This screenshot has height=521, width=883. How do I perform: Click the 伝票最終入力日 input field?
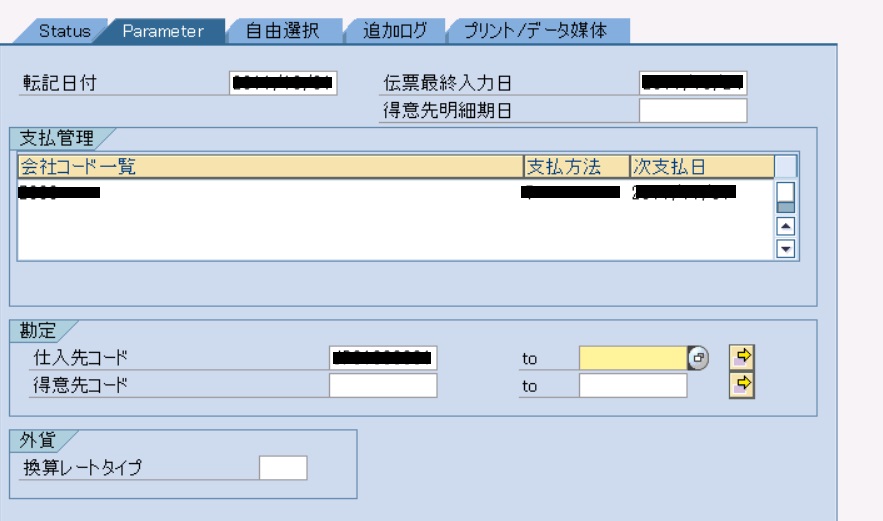(x=693, y=83)
